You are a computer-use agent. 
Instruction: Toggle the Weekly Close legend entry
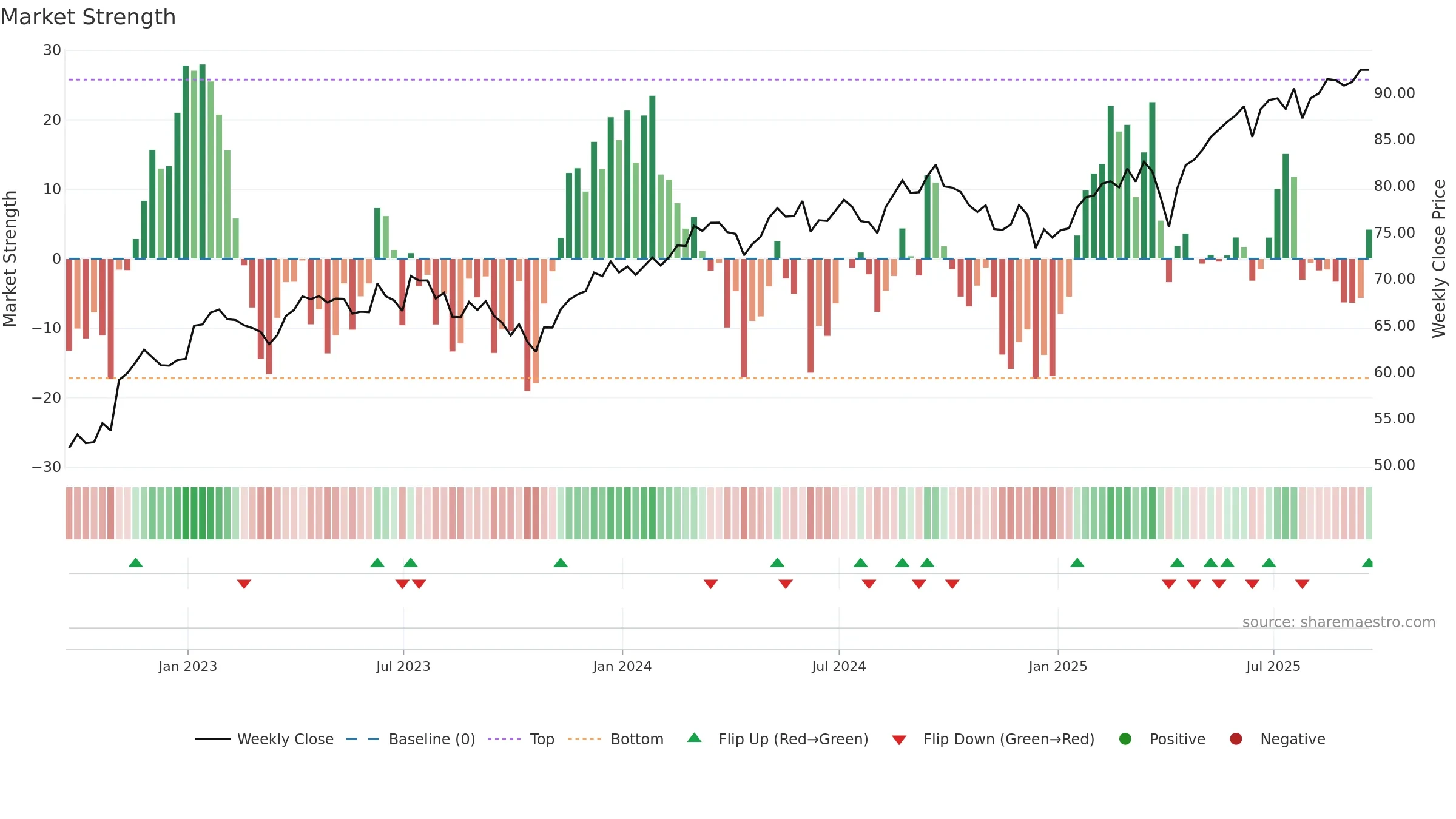[264, 739]
